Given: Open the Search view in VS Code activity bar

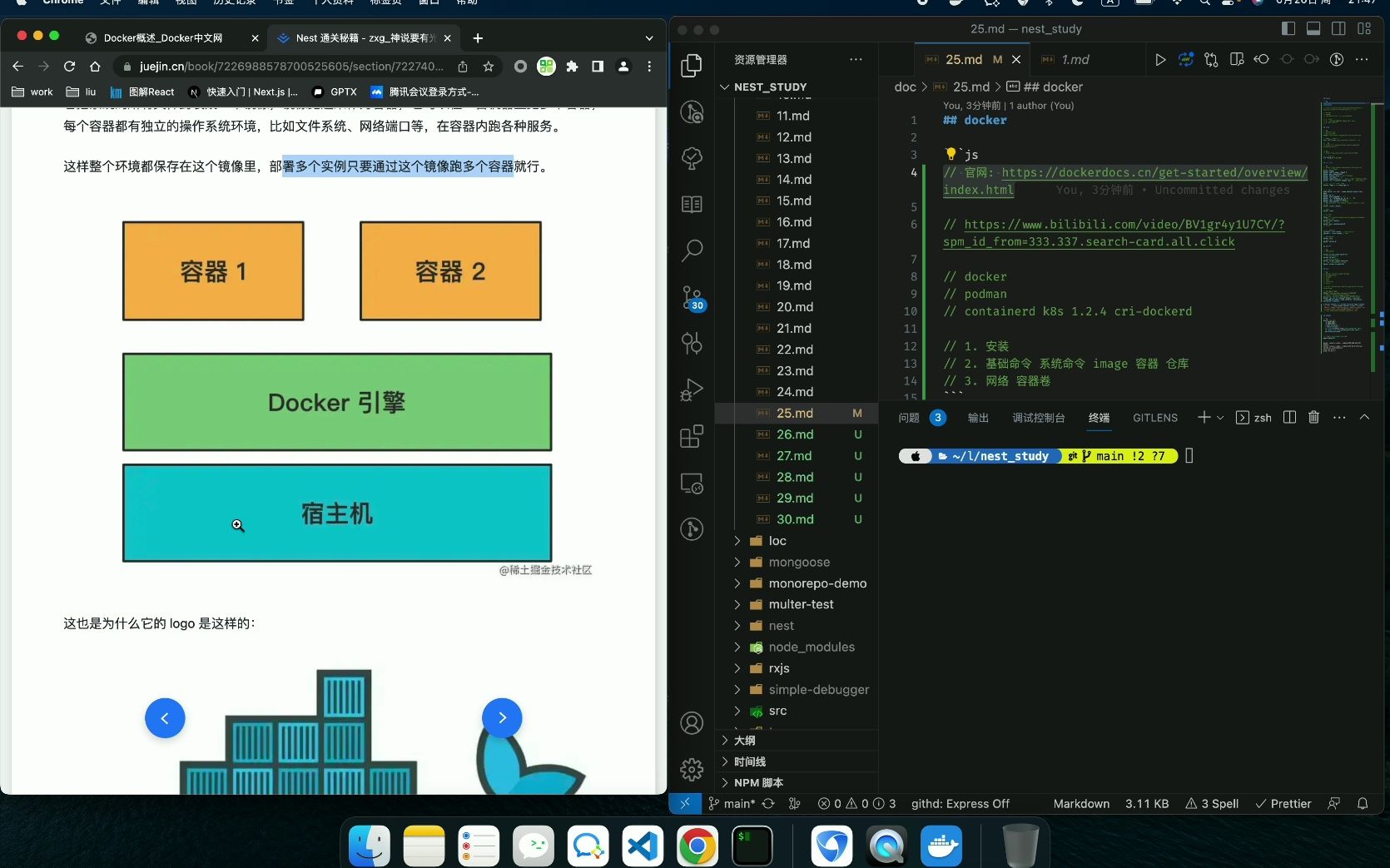Looking at the screenshot, I should tap(692, 250).
